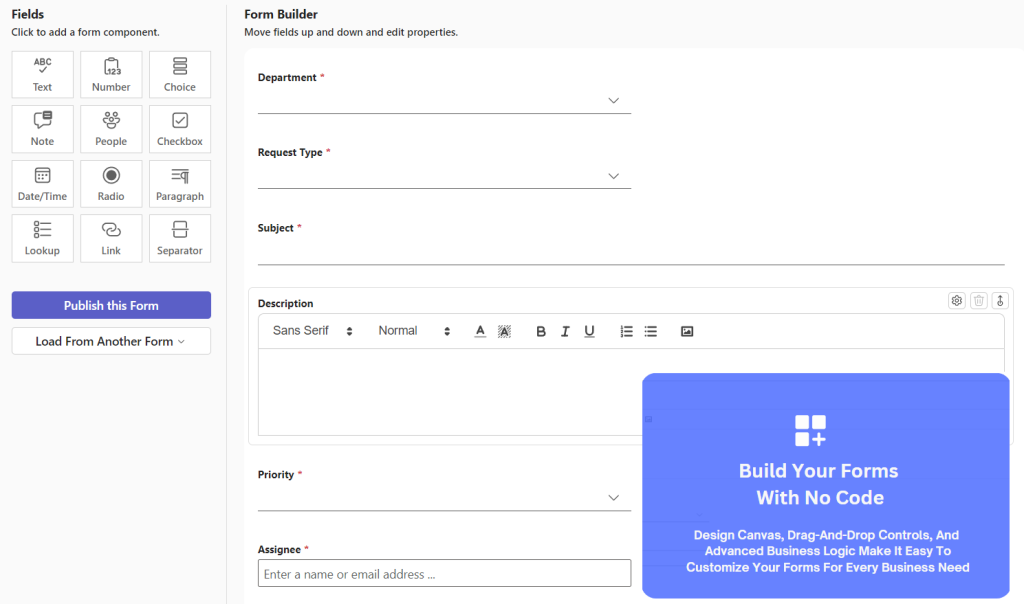The image size is (1024, 604).
Task: Open Description field settings gear
Action: (x=957, y=300)
